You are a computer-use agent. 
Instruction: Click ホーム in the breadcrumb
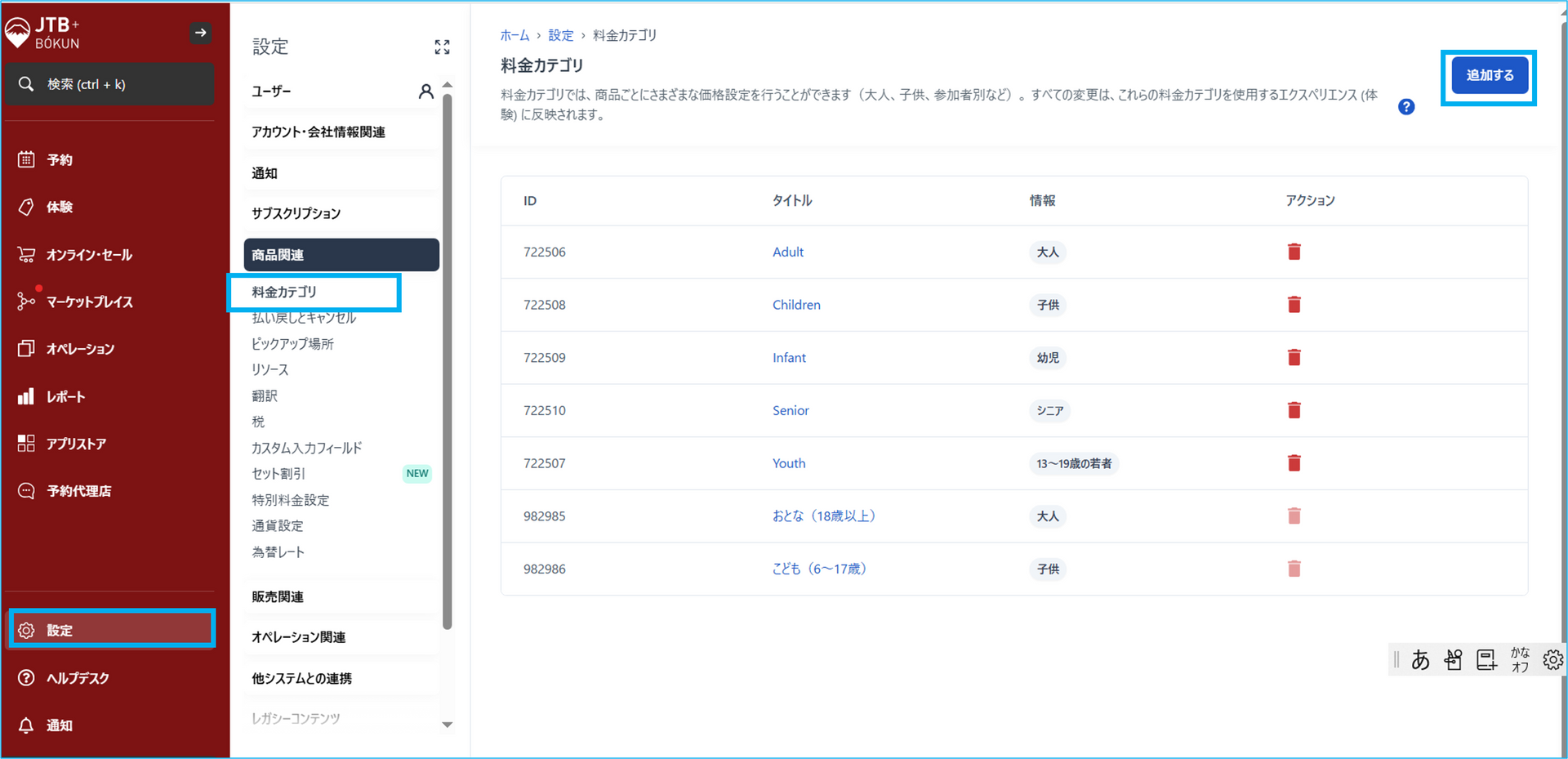514,35
